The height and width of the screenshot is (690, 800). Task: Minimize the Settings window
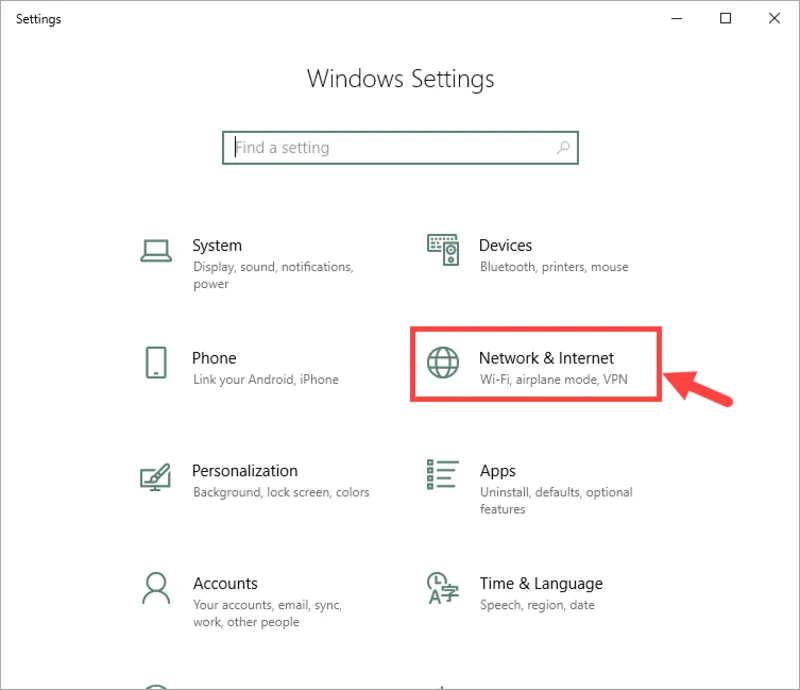pos(679,18)
